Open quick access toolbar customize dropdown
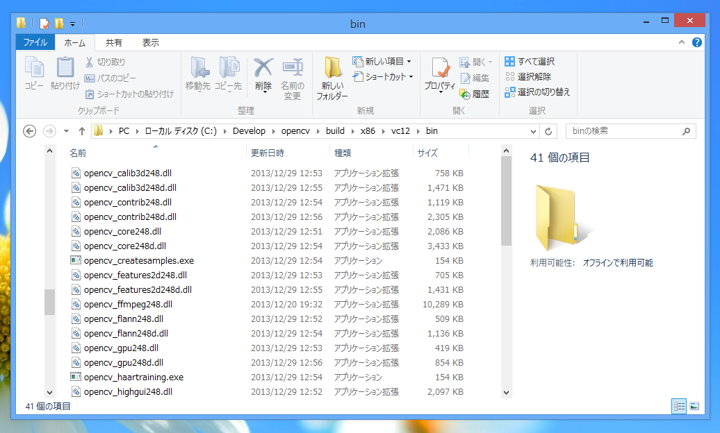The height and width of the screenshot is (433, 720). click(x=73, y=23)
